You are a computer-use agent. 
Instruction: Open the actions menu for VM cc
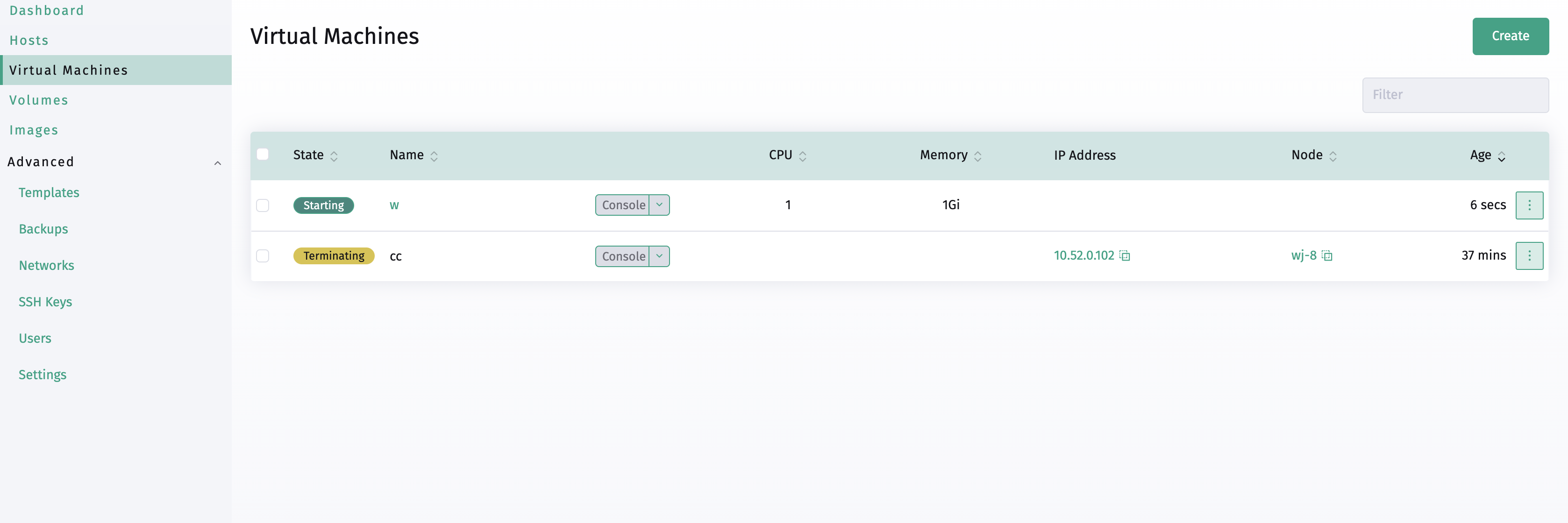pos(1530,255)
